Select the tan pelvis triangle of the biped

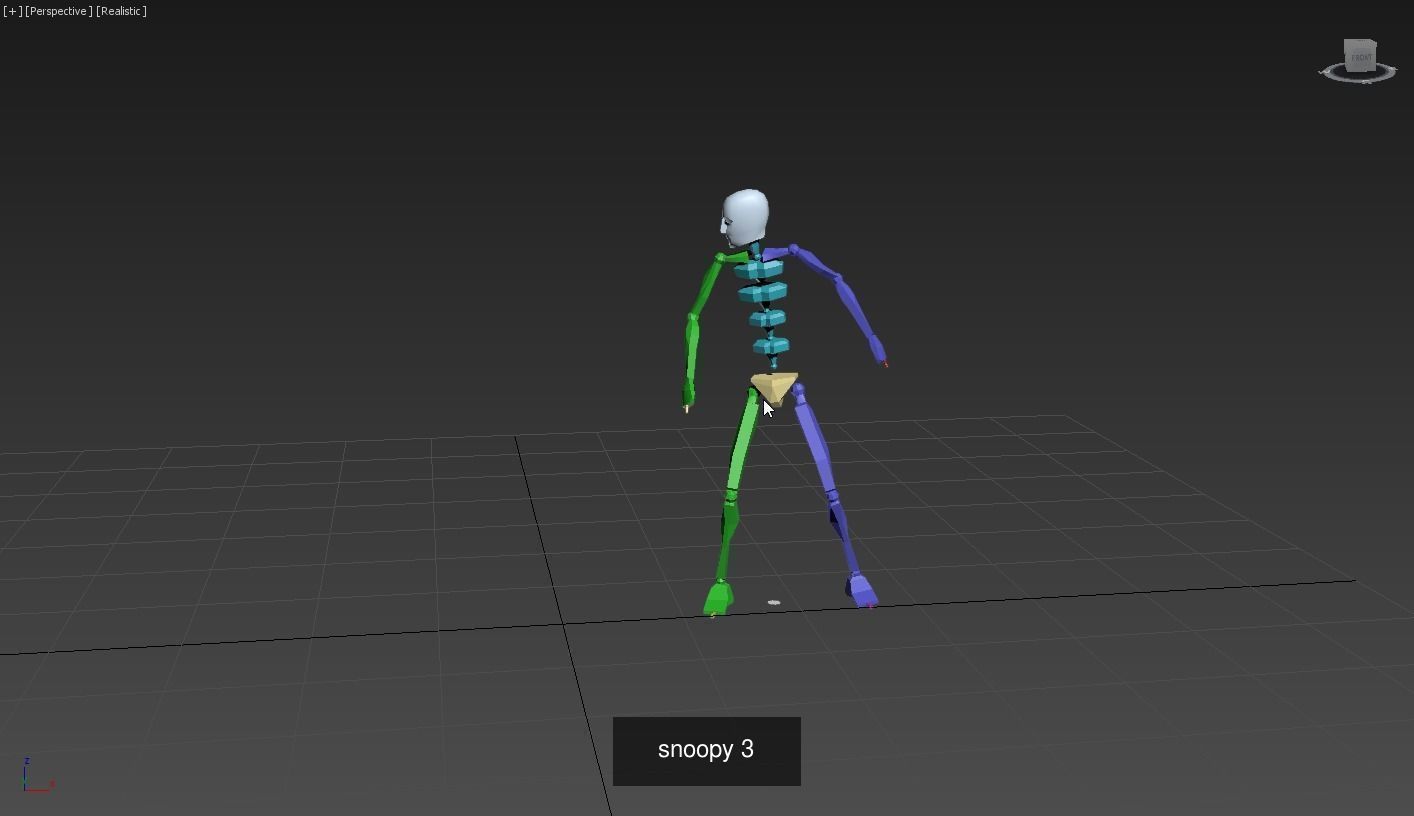(x=774, y=388)
